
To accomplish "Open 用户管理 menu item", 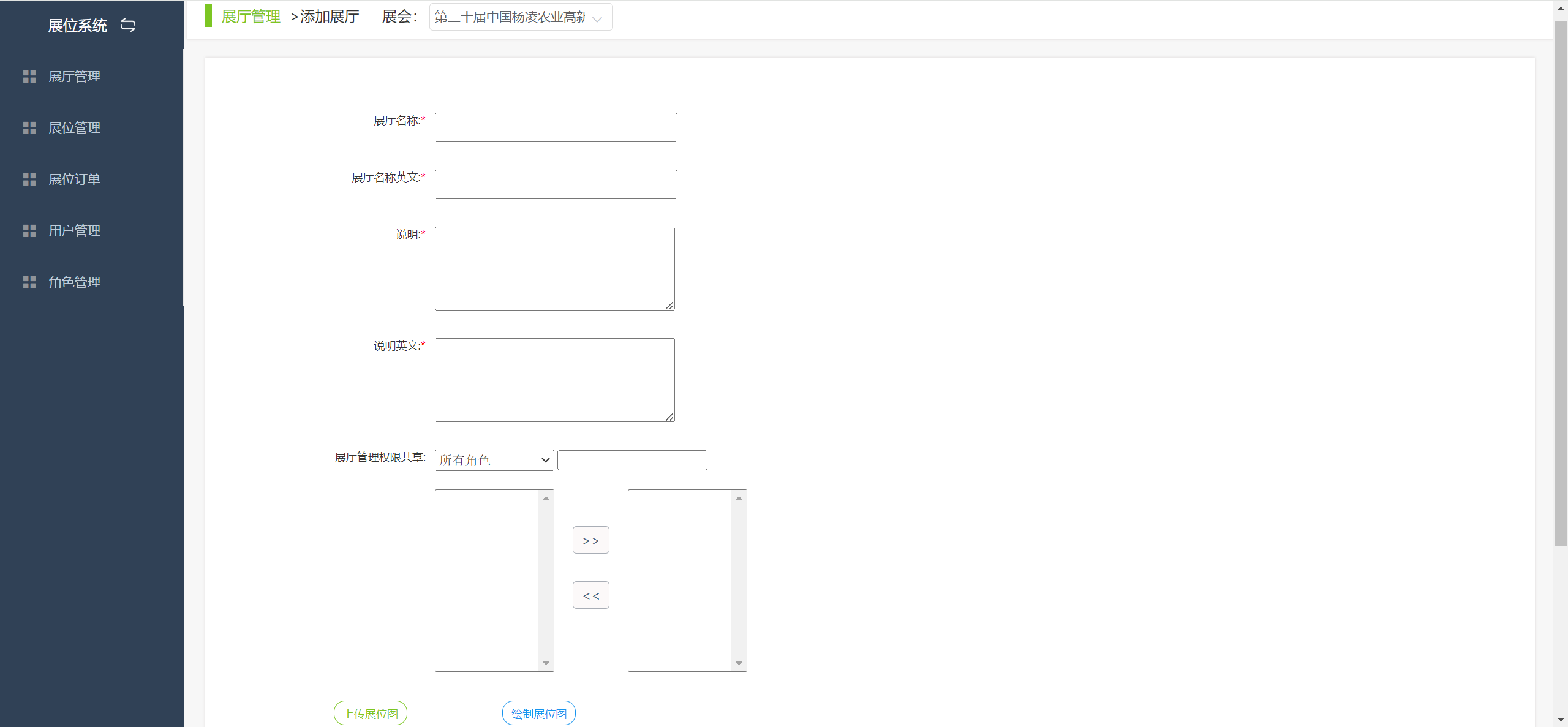I will [74, 231].
